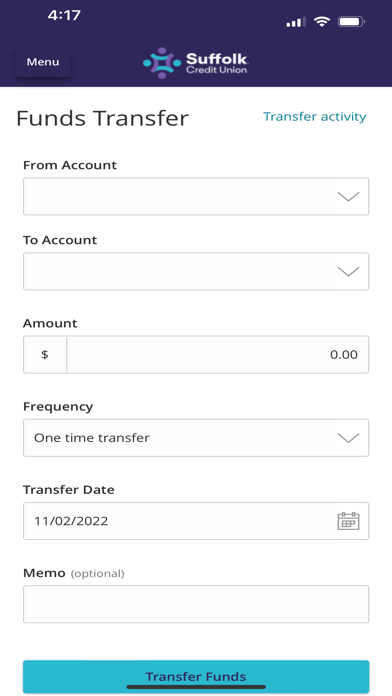Tap the cellular signal bars icon
The width and height of the screenshot is (392, 696).
(x=296, y=22)
